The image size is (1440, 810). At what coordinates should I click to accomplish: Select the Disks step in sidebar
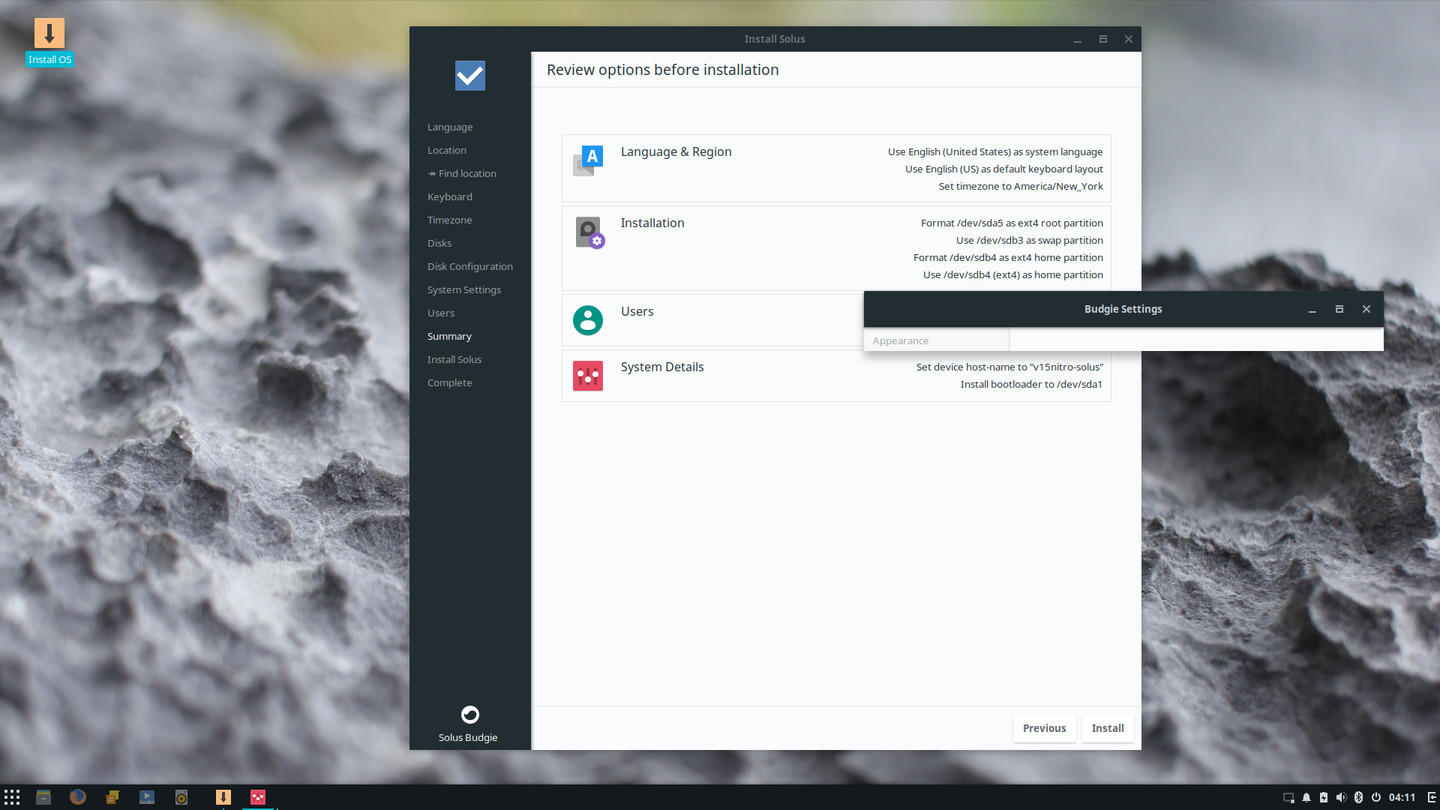[440, 243]
